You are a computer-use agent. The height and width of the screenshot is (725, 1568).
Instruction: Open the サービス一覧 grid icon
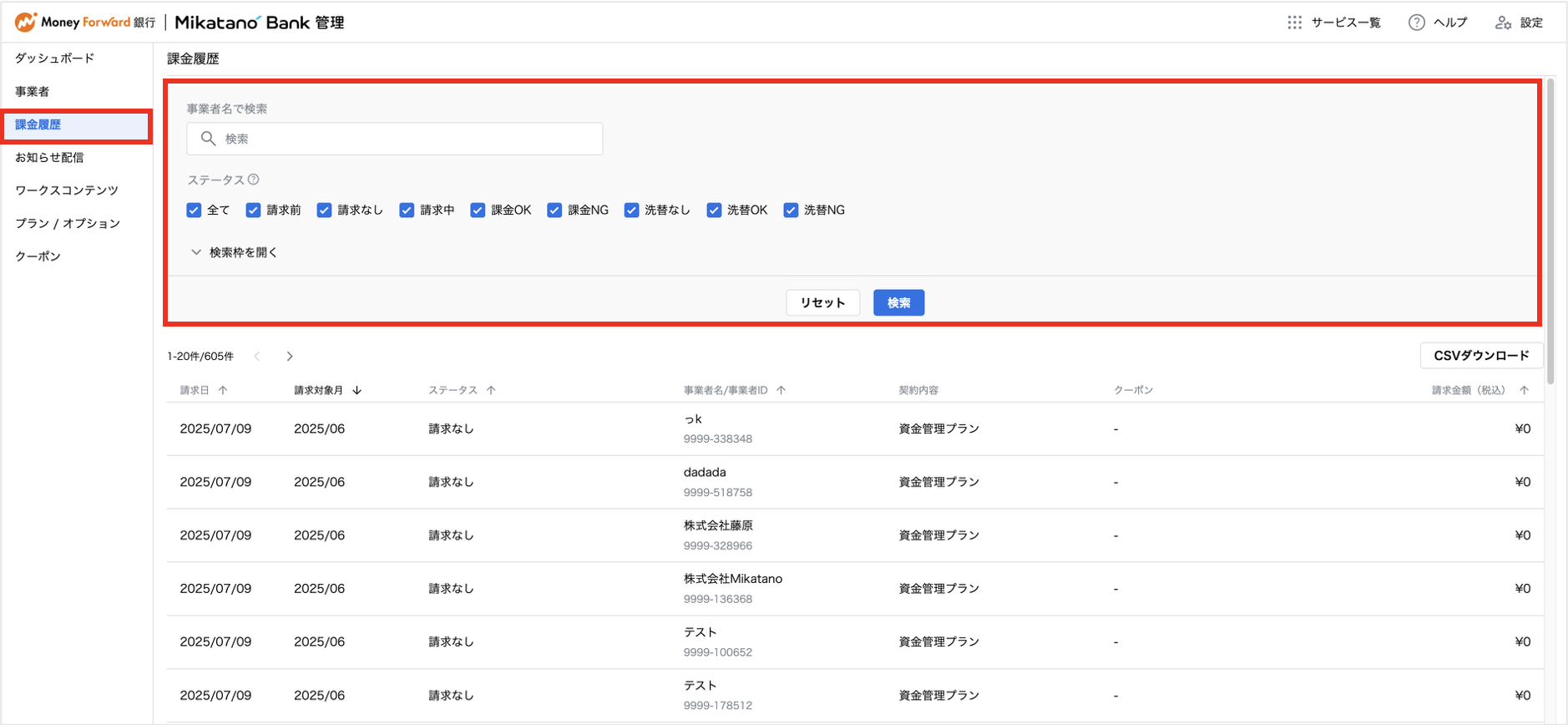(x=1294, y=23)
